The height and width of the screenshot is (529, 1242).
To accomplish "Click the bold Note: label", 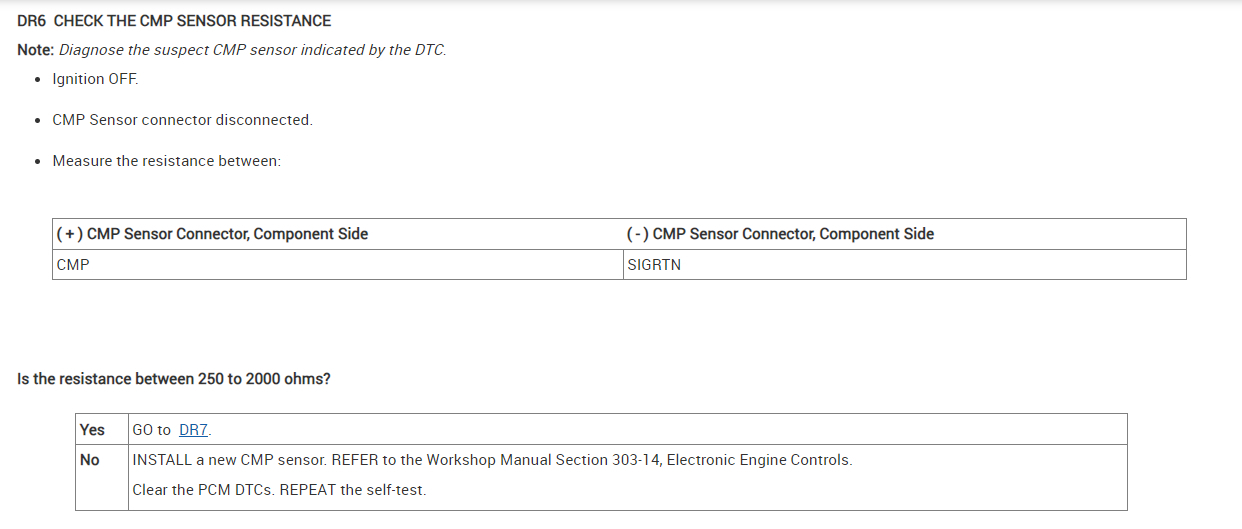I will pos(36,50).
